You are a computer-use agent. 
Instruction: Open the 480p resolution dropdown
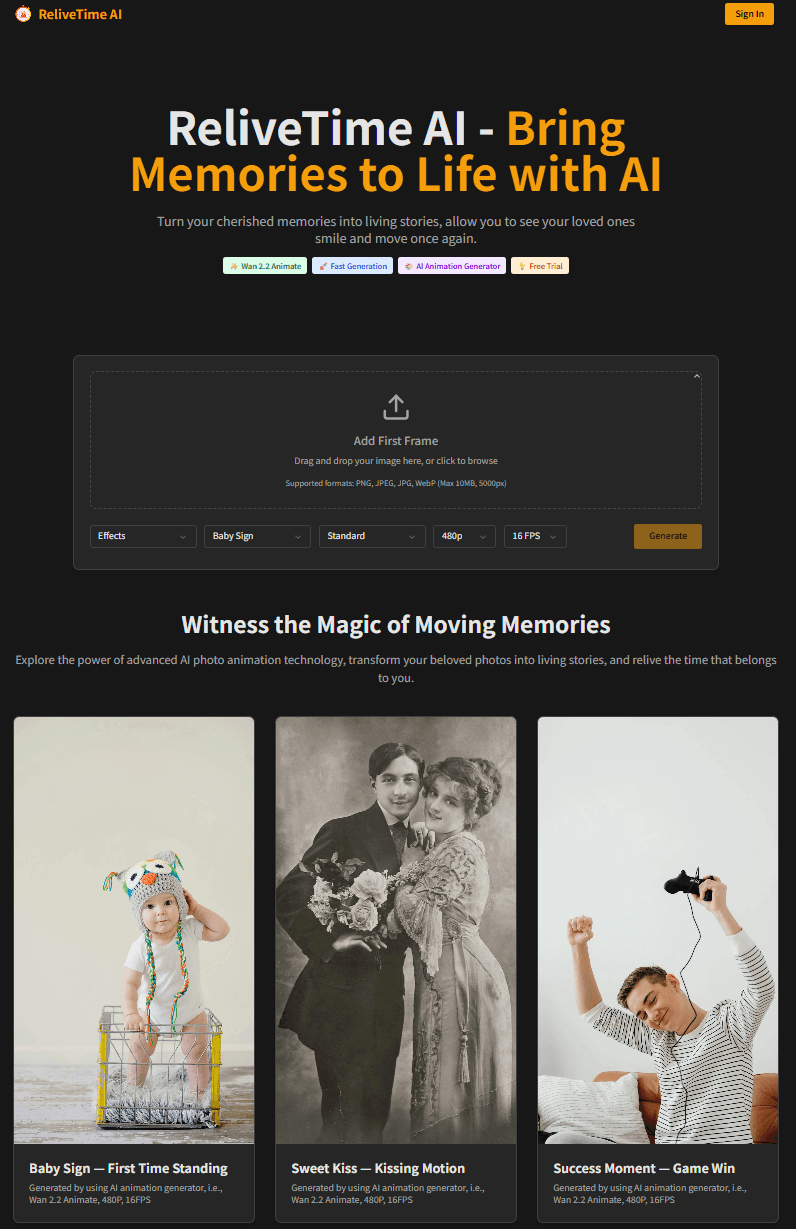pos(464,536)
